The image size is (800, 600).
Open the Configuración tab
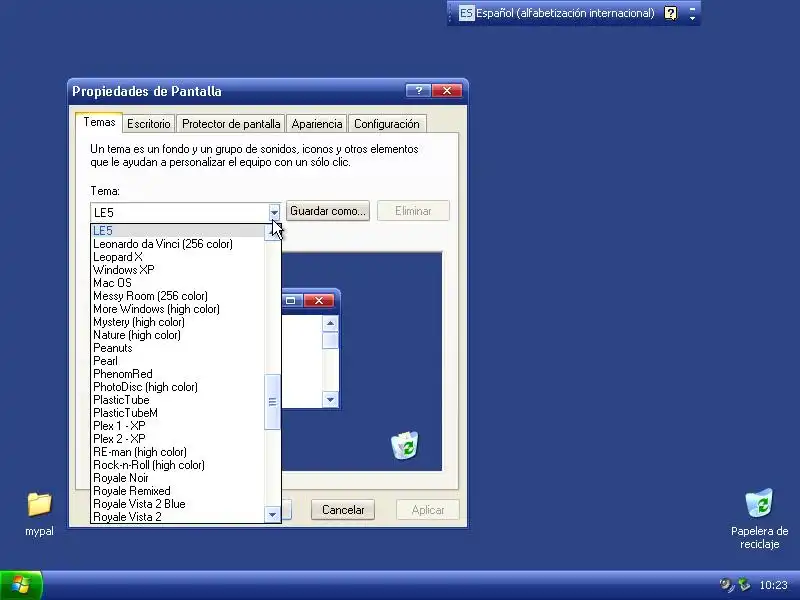387,124
